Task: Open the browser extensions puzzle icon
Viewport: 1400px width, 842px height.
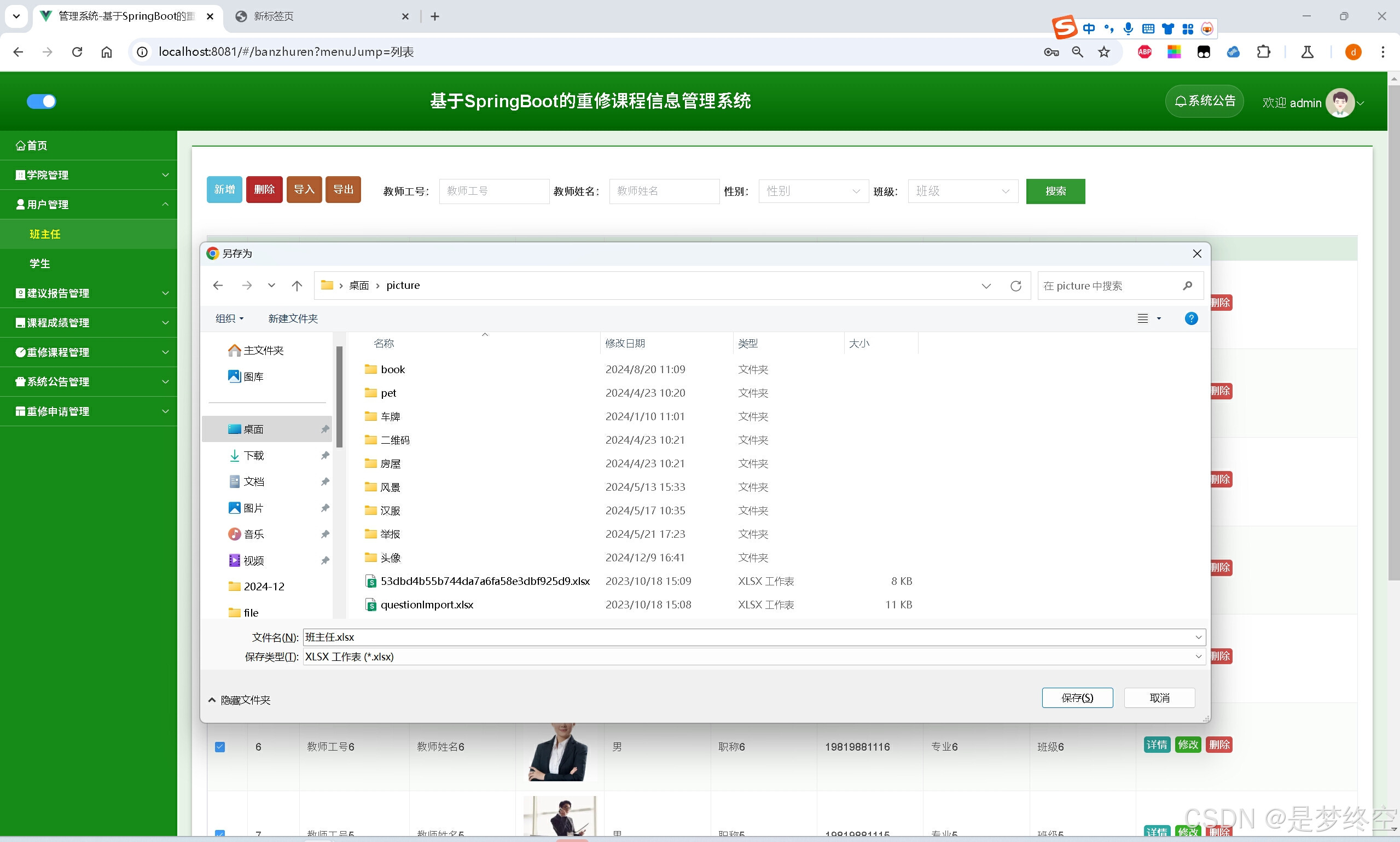Action: coord(1263,52)
